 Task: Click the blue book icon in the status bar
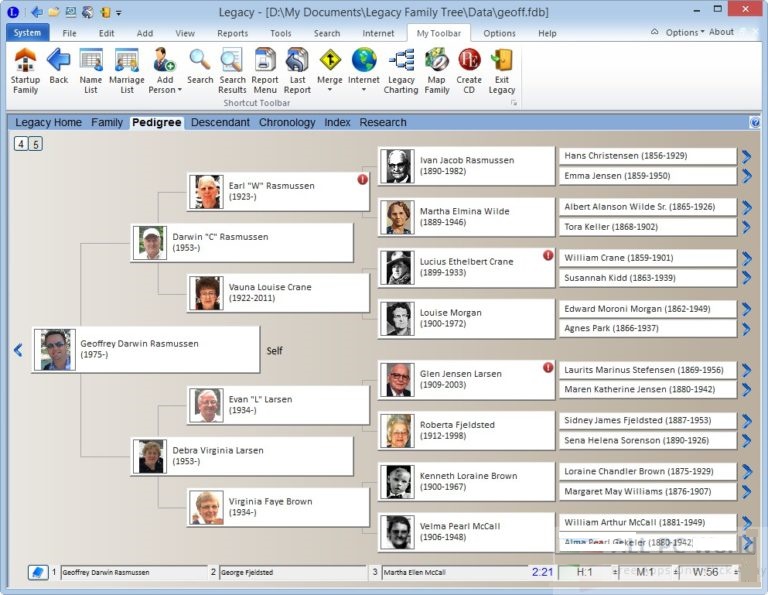coord(38,572)
